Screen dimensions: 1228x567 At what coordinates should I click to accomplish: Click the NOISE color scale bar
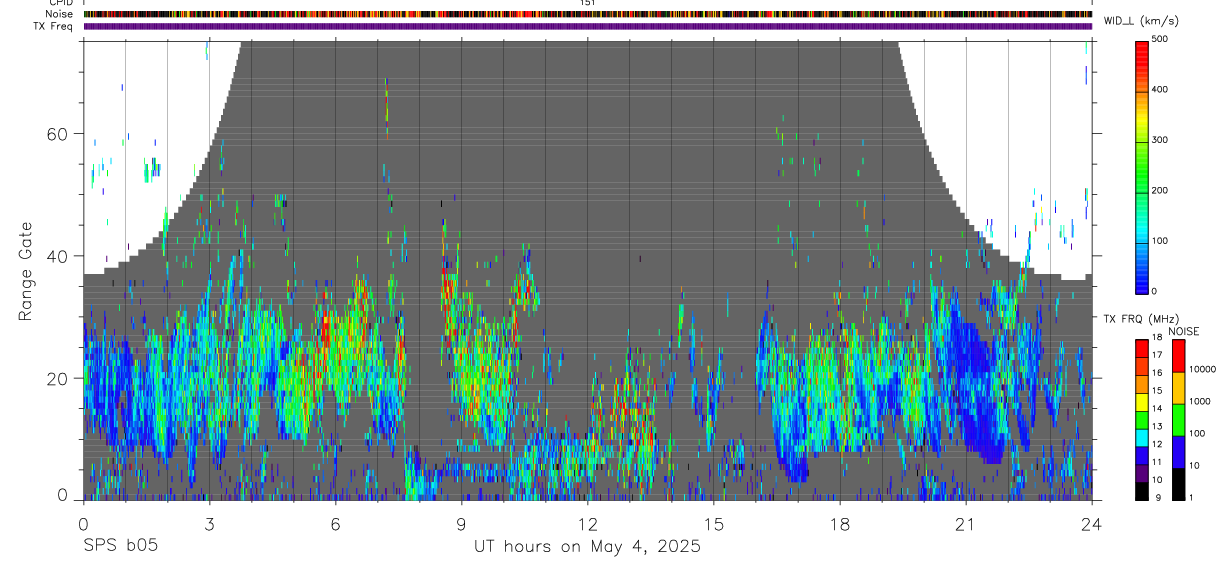point(1178,419)
